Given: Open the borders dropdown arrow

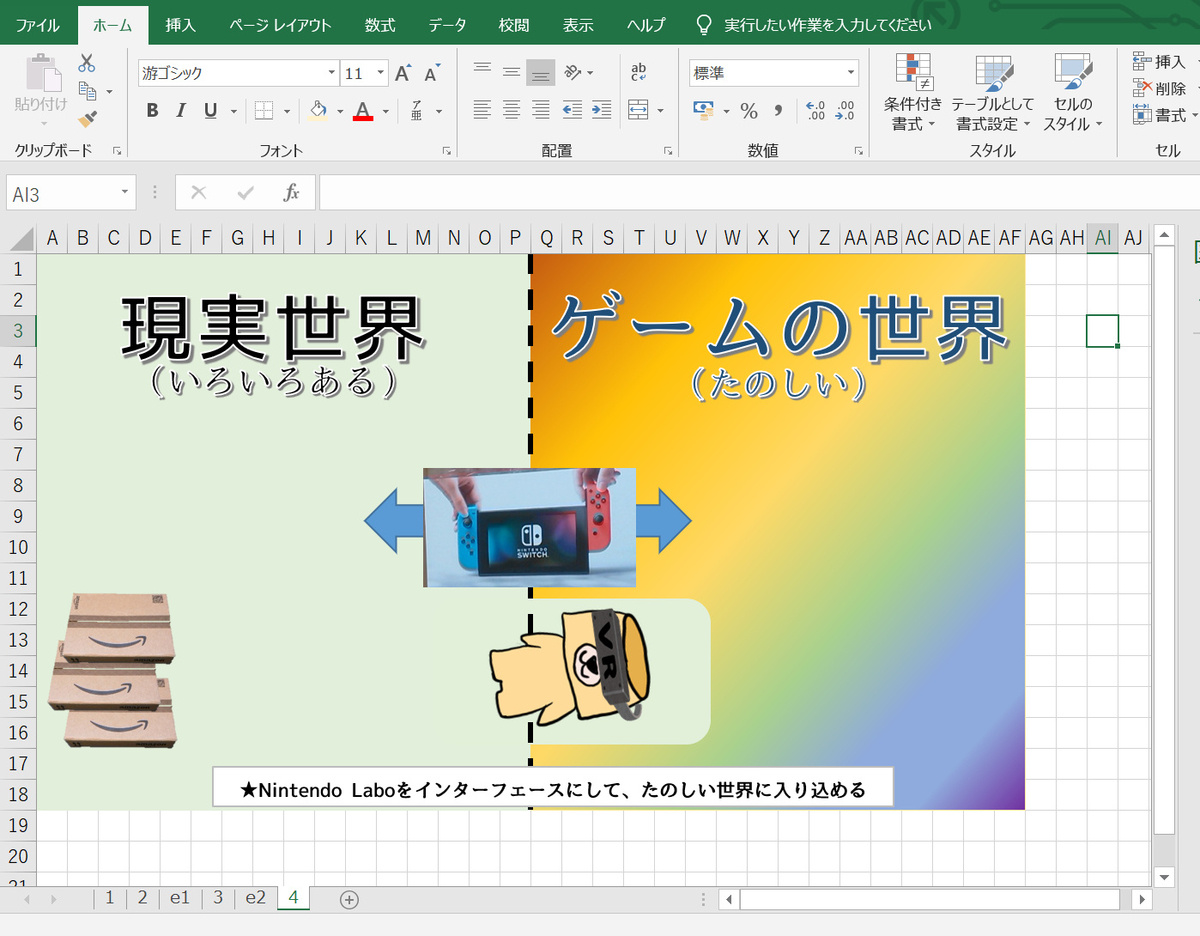Looking at the screenshot, I should point(287,111).
